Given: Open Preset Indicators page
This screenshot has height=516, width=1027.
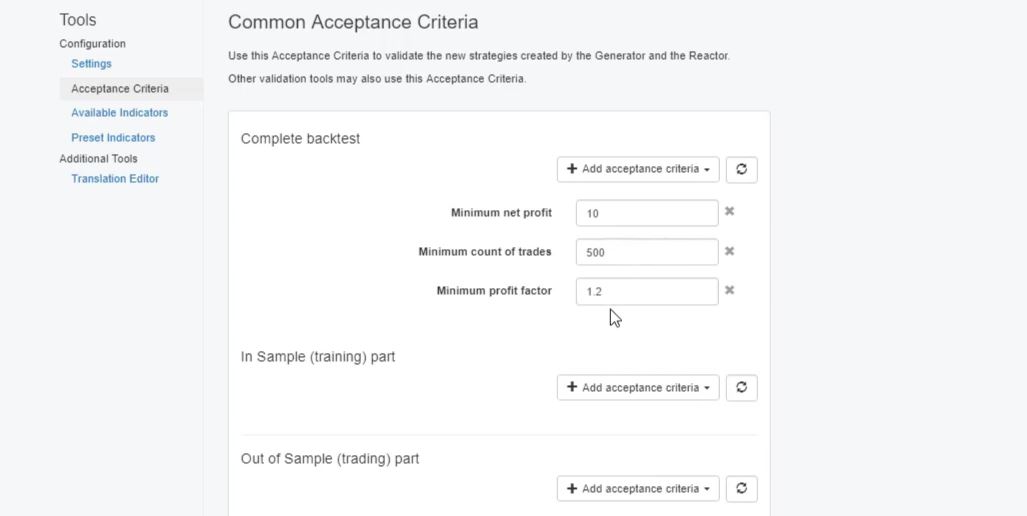Looking at the screenshot, I should (113, 138).
